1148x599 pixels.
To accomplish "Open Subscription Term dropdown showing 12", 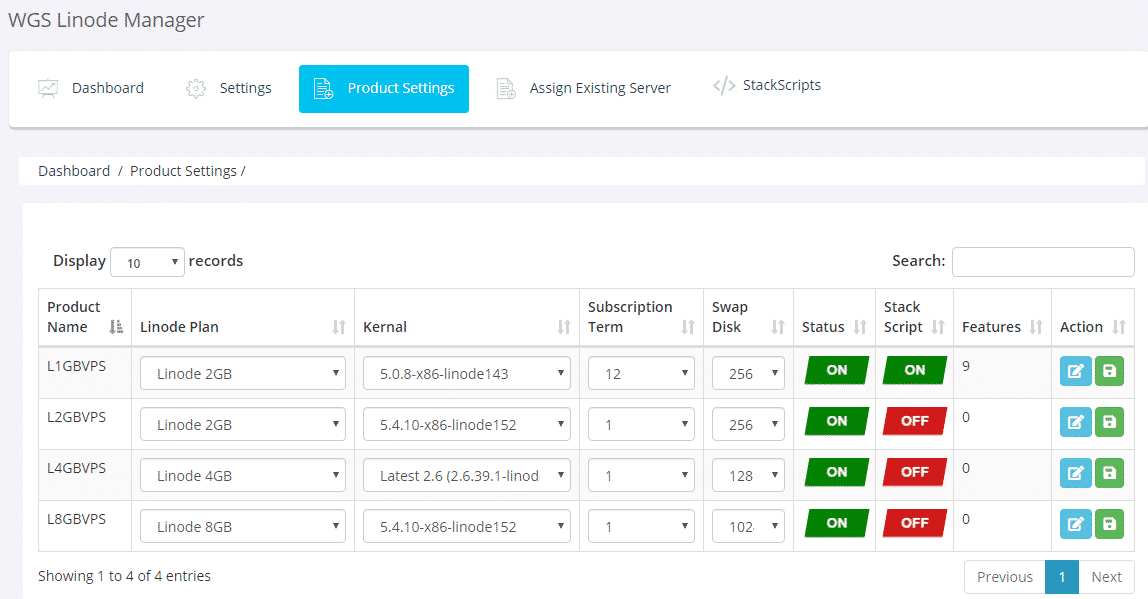I will point(641,373).
